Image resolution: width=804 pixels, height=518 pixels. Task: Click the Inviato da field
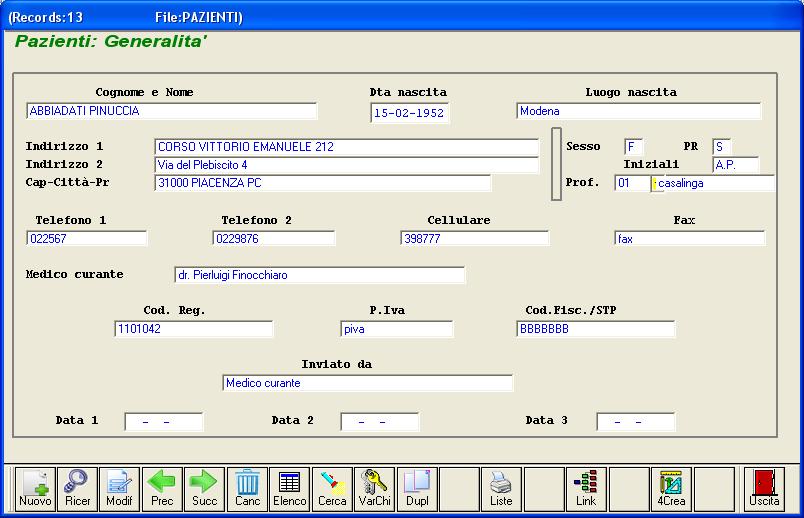point(367,383)
